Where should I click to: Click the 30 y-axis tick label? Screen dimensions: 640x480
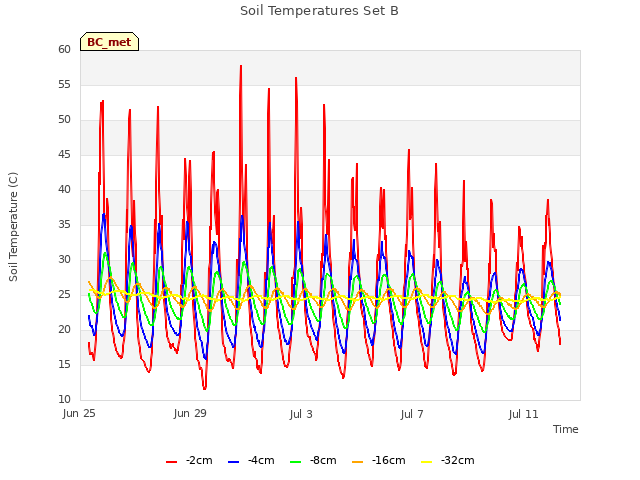point(64,259)
